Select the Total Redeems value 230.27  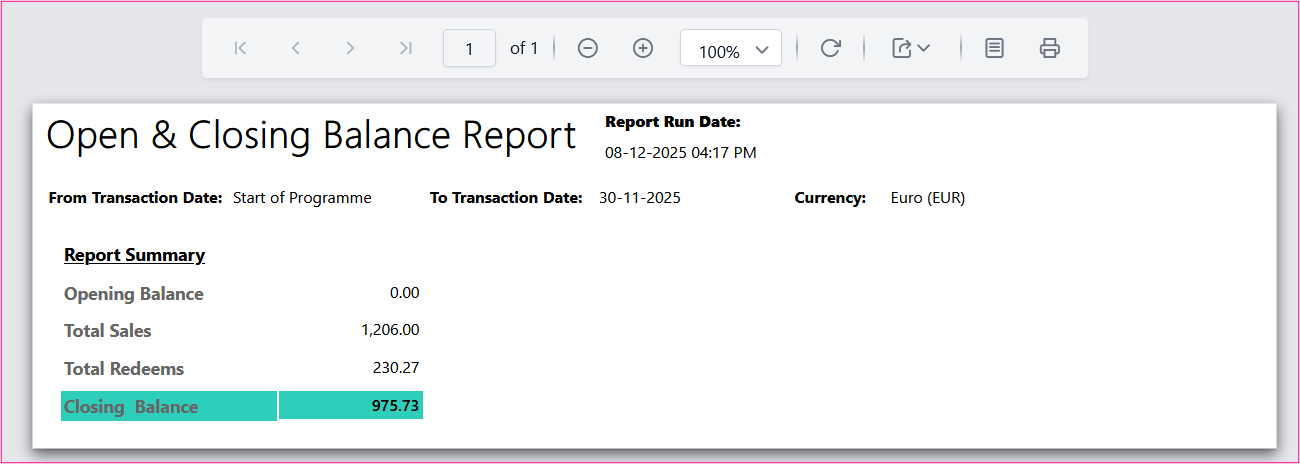[x=395, y=368]
